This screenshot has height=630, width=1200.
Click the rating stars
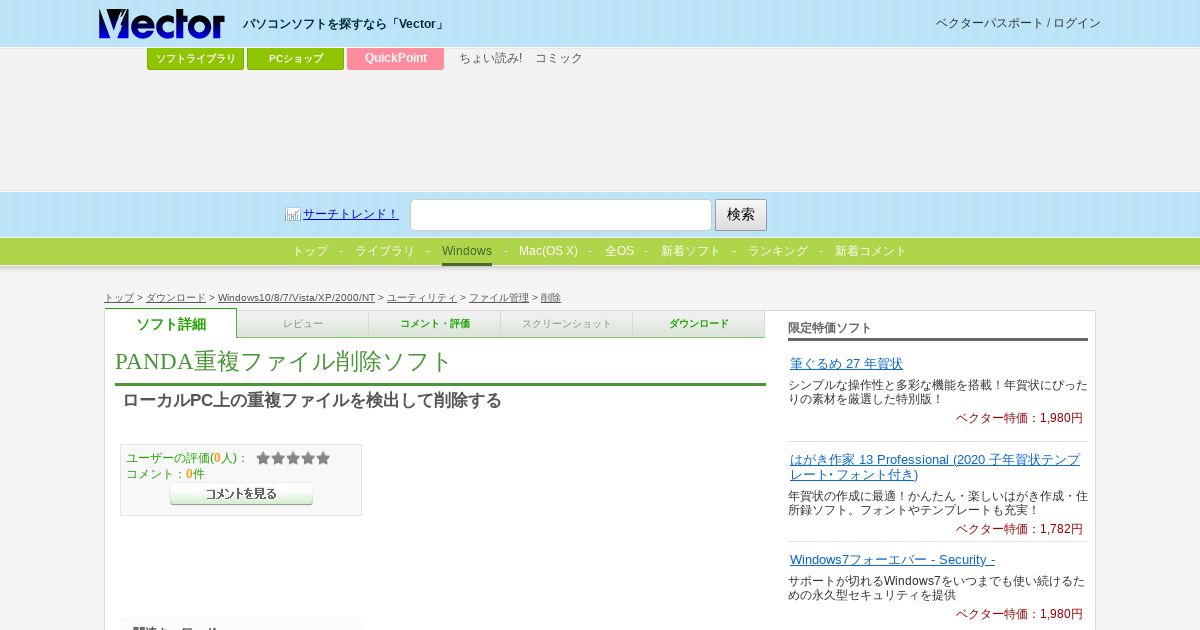tap(293, 458)
